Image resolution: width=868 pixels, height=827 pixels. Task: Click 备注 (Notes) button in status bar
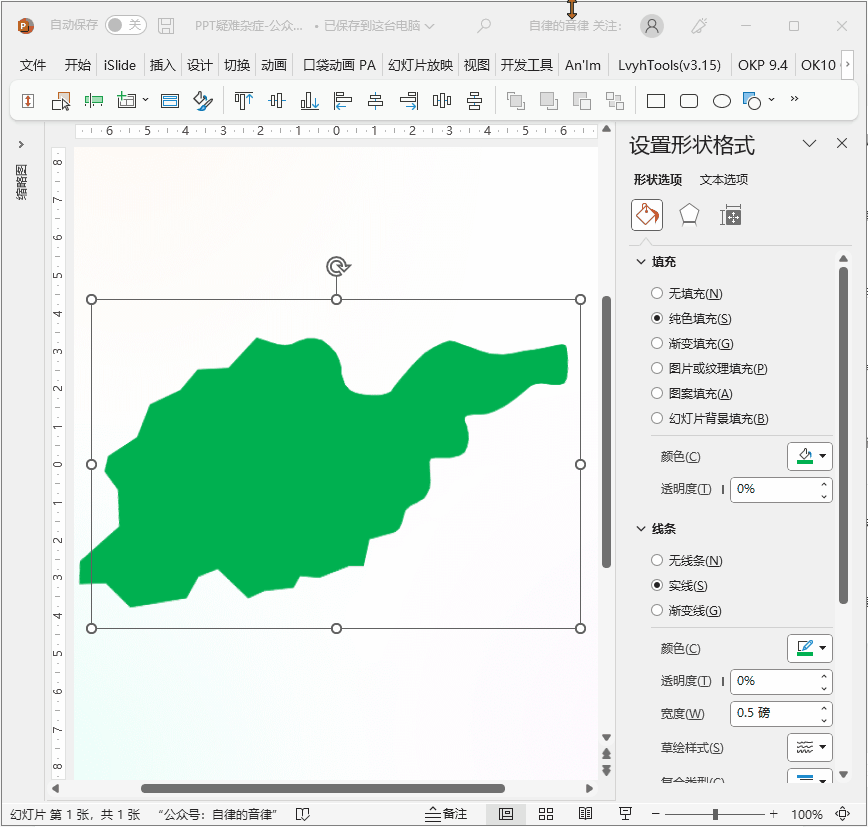pyautogui.click(x=446, y=814)
